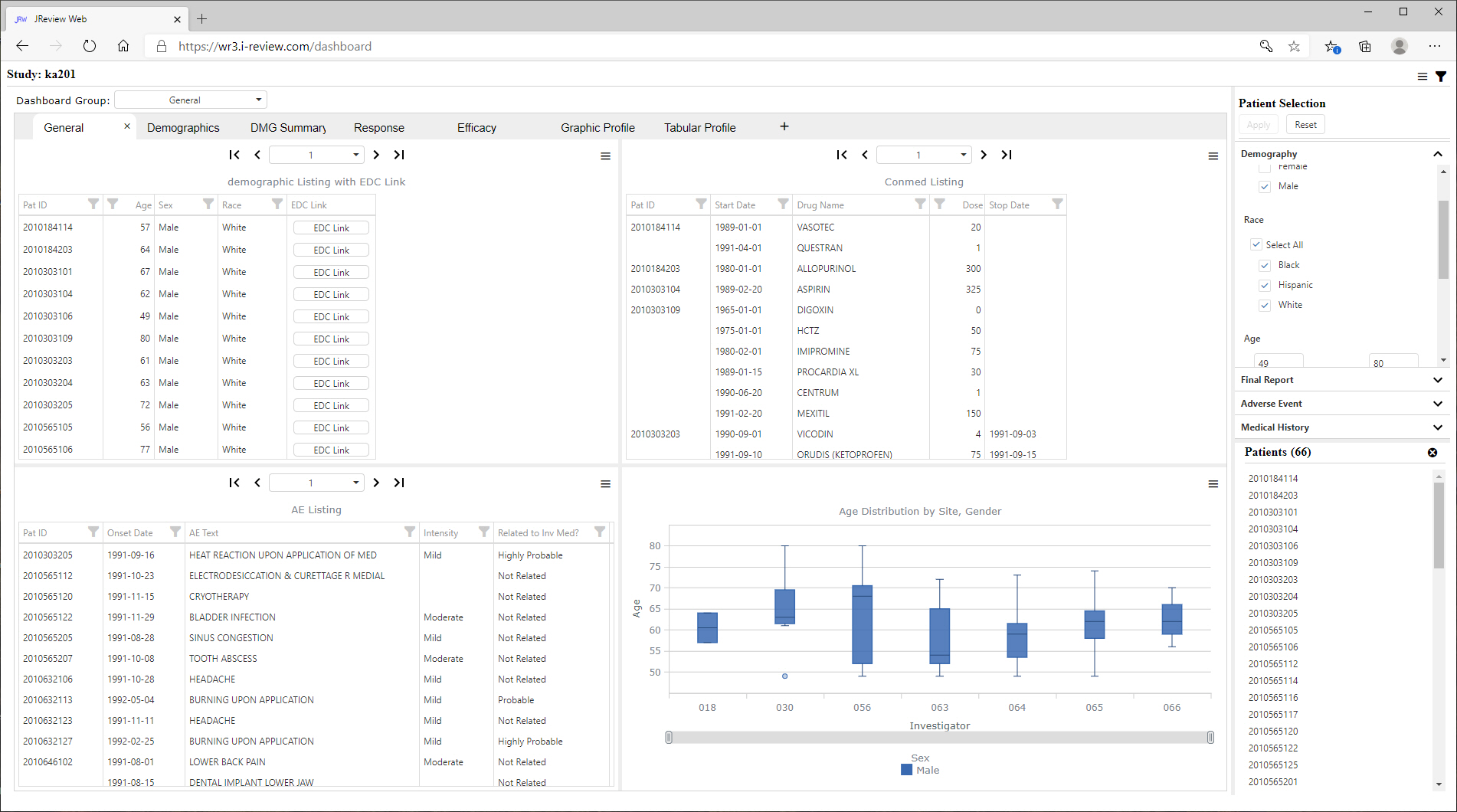Screen dimensions: 1457x812
Task: Open EDC Link for patient 2010303205
Action: pyautogui.click(x=331, y=405)
